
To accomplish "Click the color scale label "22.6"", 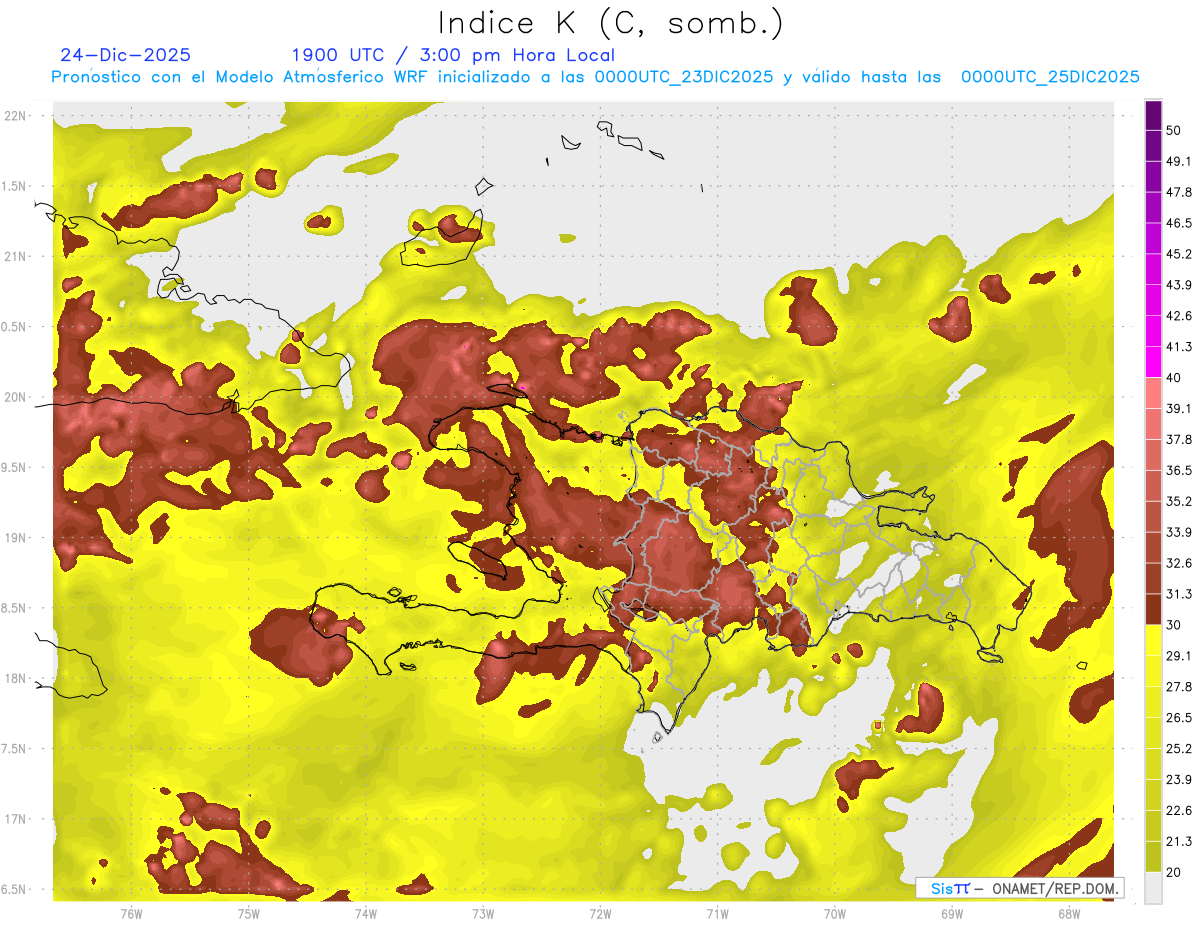I will 1179,811.
